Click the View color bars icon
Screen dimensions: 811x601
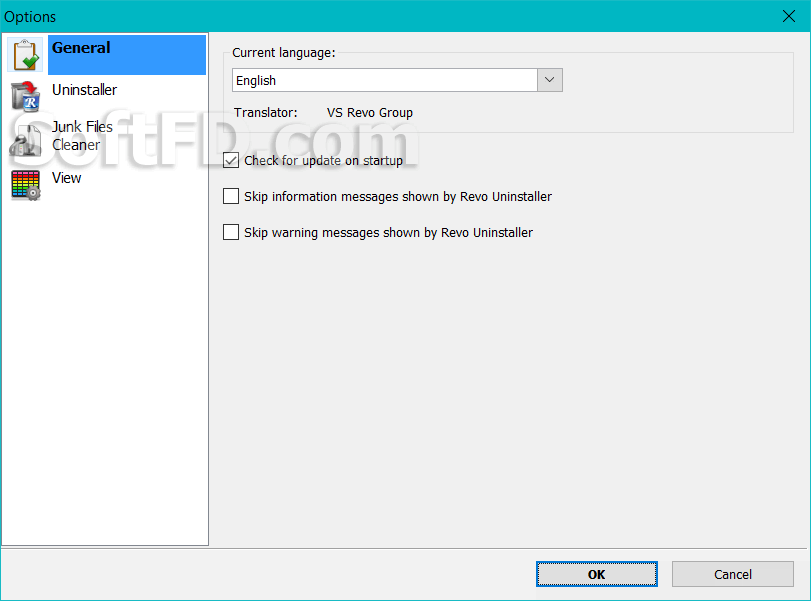(x=25, y=185)
